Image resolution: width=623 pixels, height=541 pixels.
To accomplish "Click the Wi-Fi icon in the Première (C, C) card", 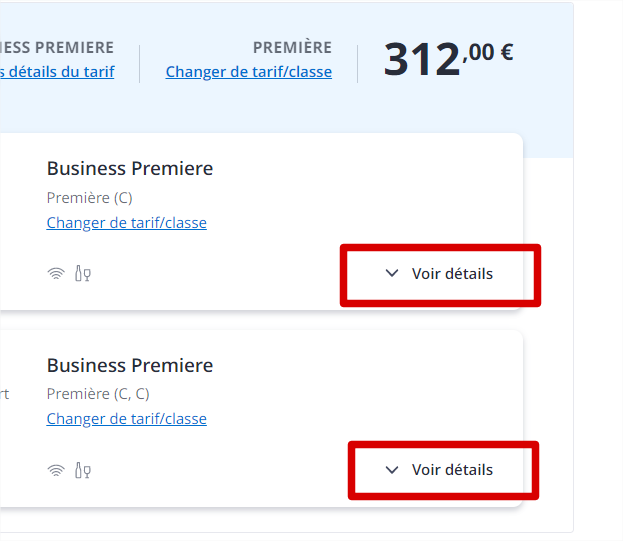I will coord(56,470).
